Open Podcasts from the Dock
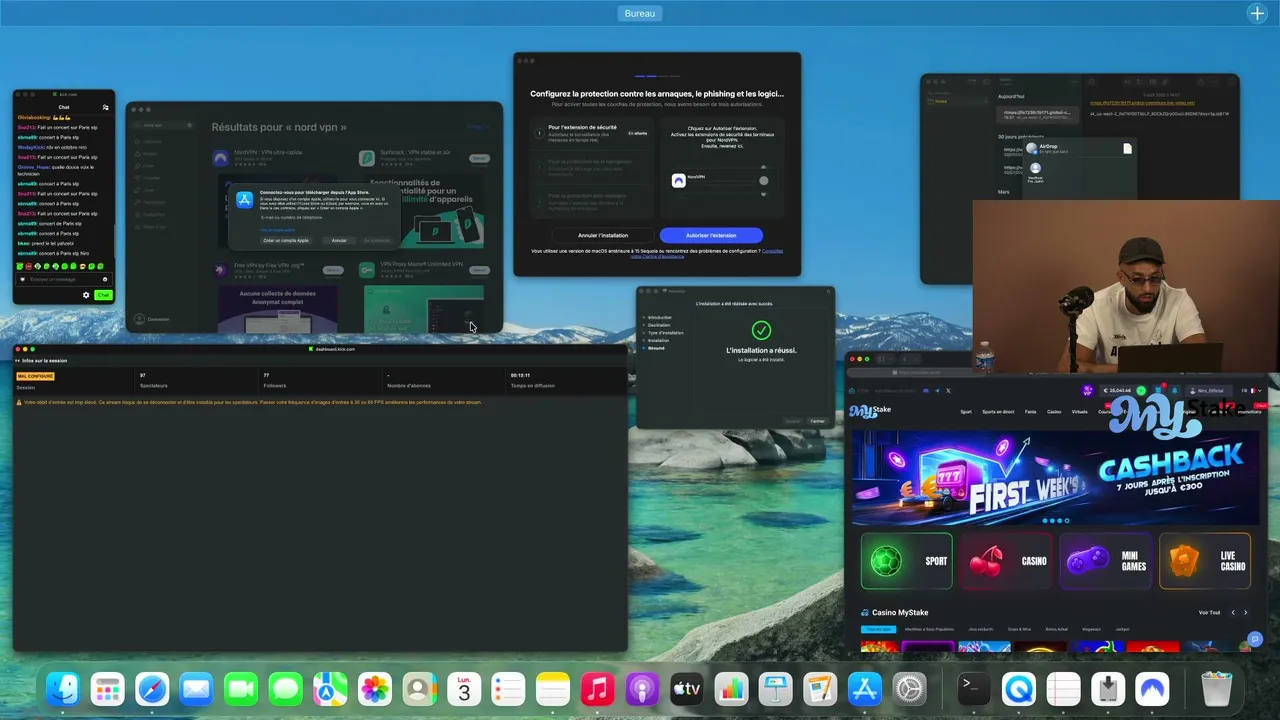 [642, 689]
